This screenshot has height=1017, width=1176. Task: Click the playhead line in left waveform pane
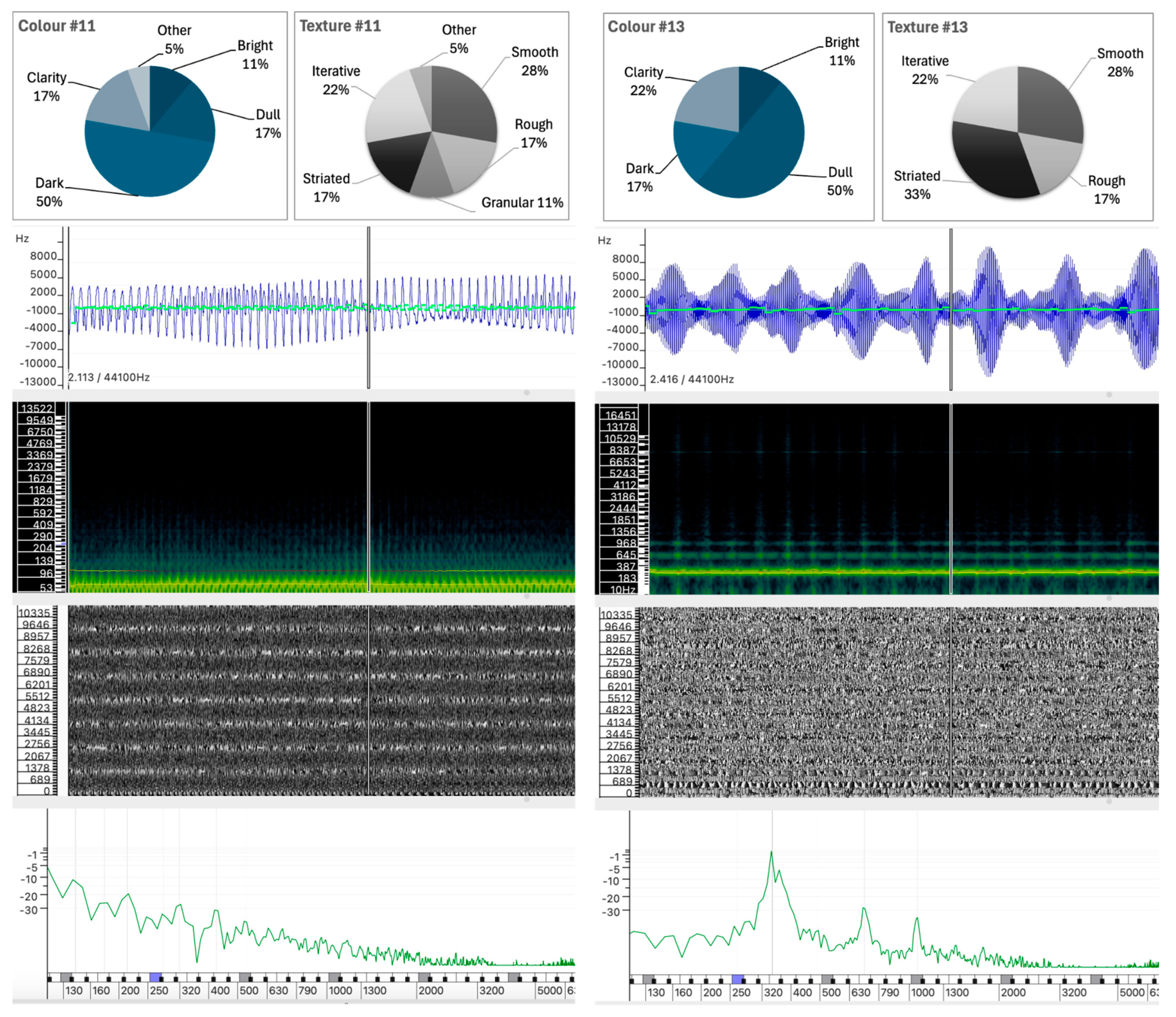coord(368,308)
